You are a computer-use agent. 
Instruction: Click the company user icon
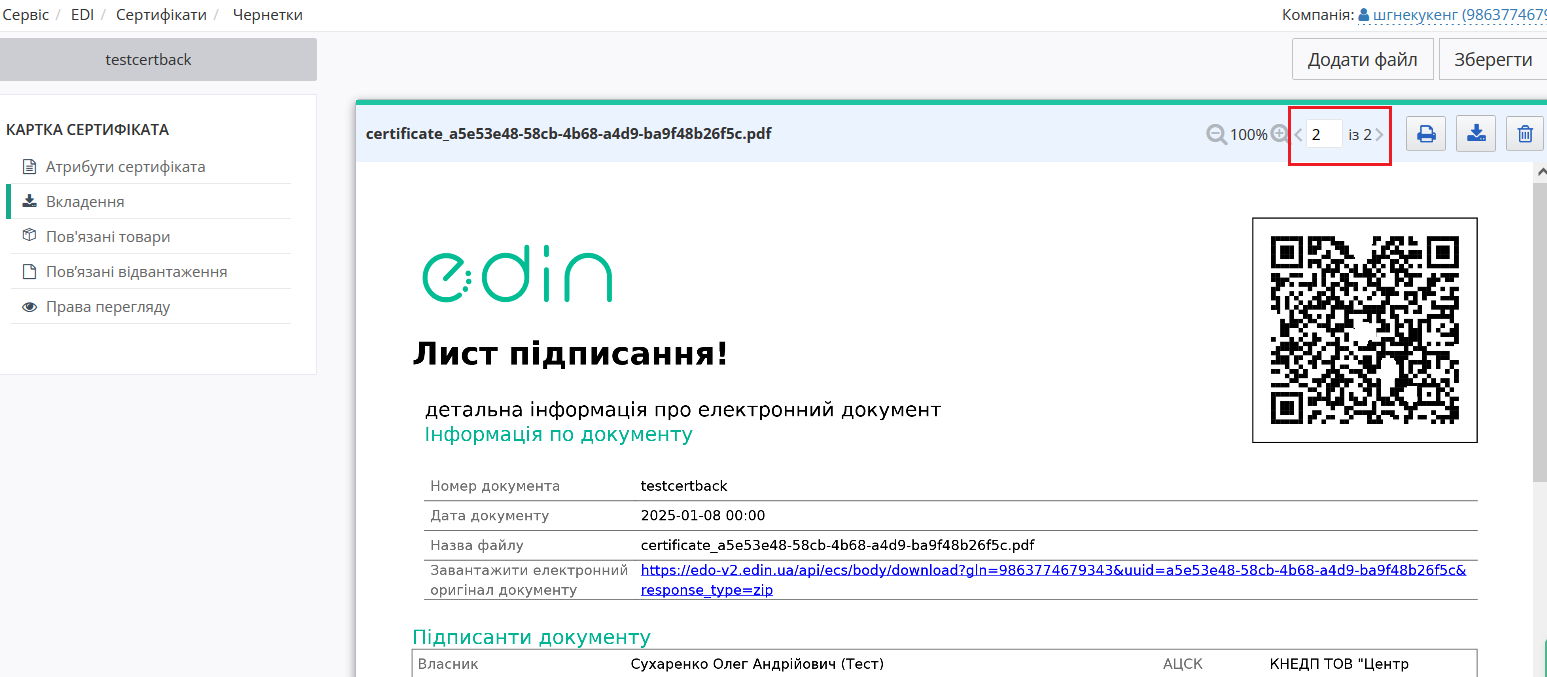pos(1364,15)
